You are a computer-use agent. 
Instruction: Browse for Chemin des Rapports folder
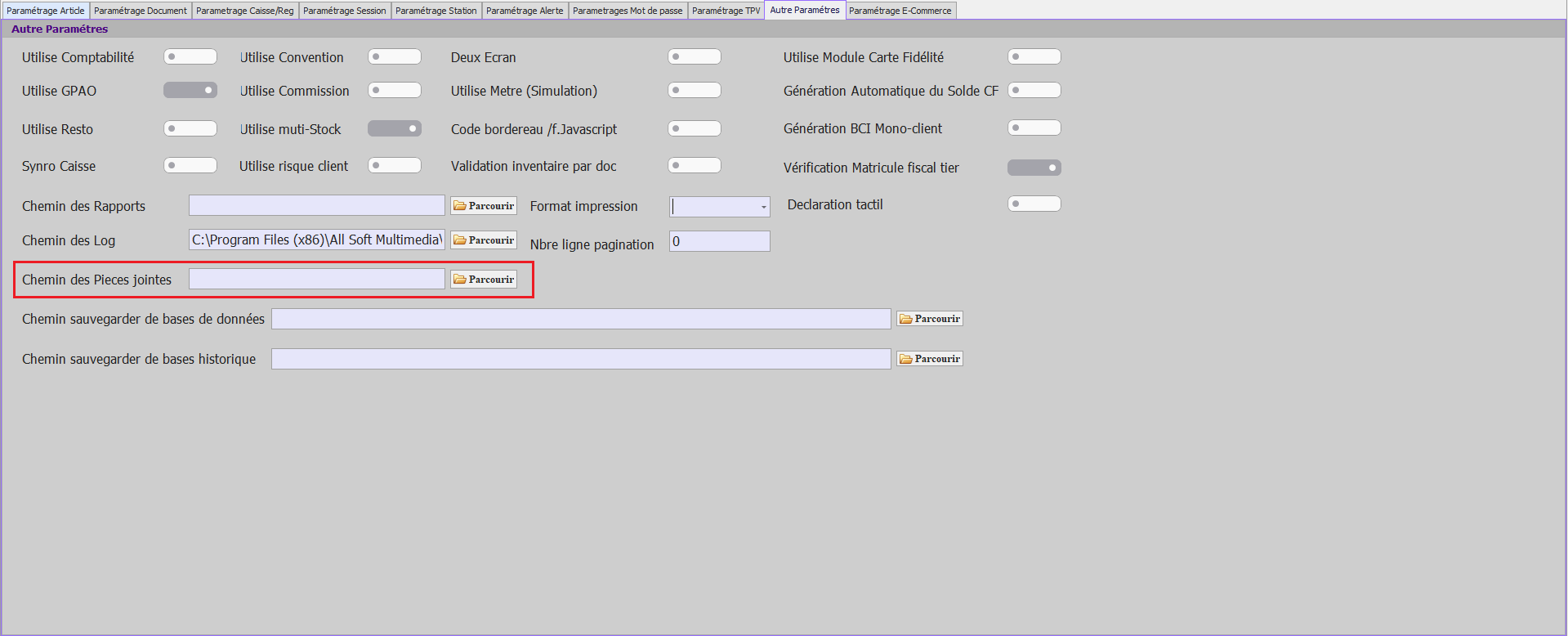484,206
